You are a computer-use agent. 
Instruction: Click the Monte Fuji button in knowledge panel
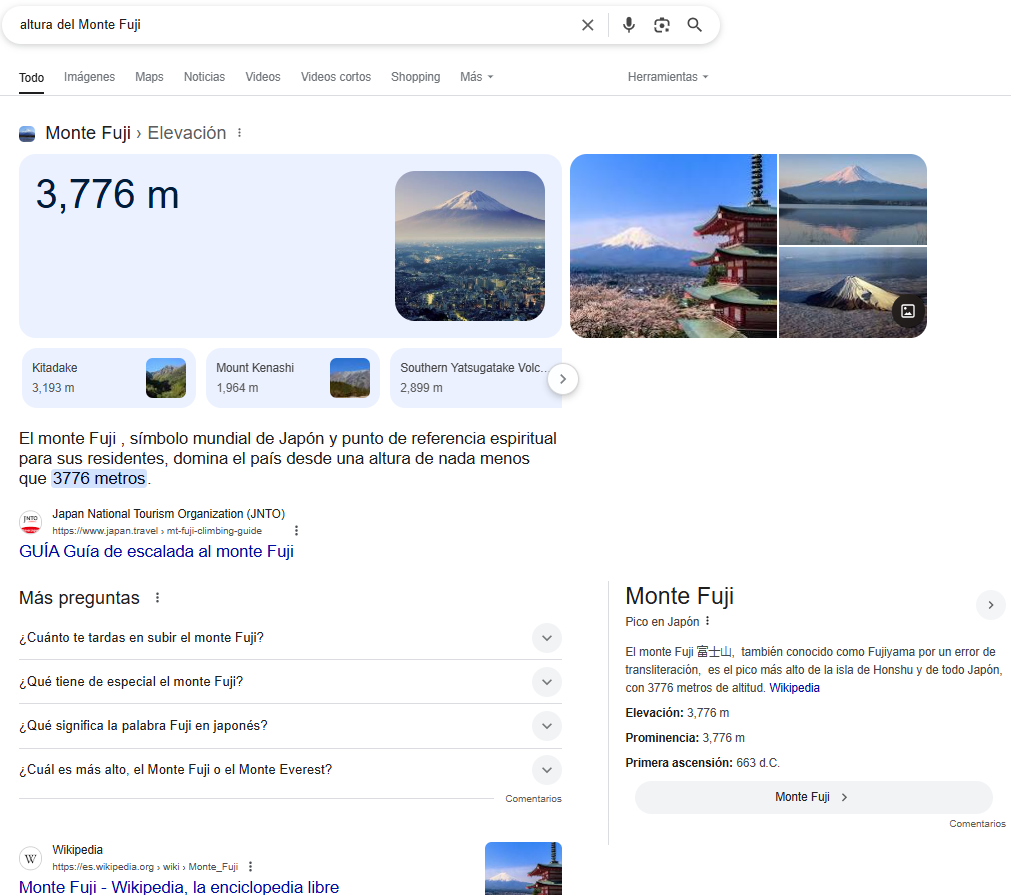pos(812,797)
